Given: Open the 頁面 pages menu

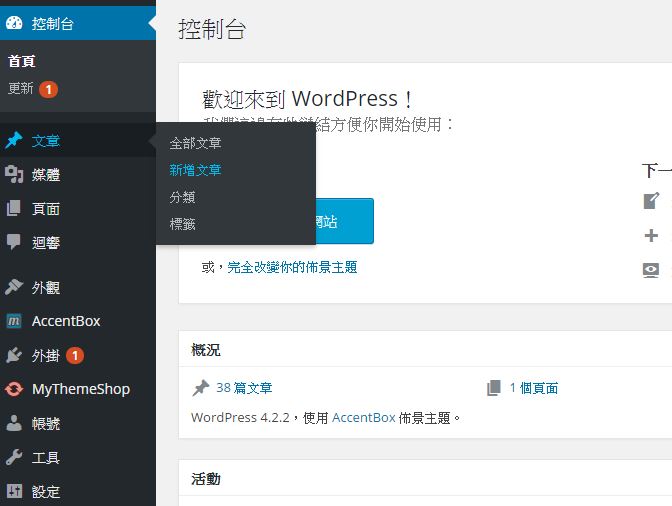Looking at the screenshot, I should tap(78, 208).
